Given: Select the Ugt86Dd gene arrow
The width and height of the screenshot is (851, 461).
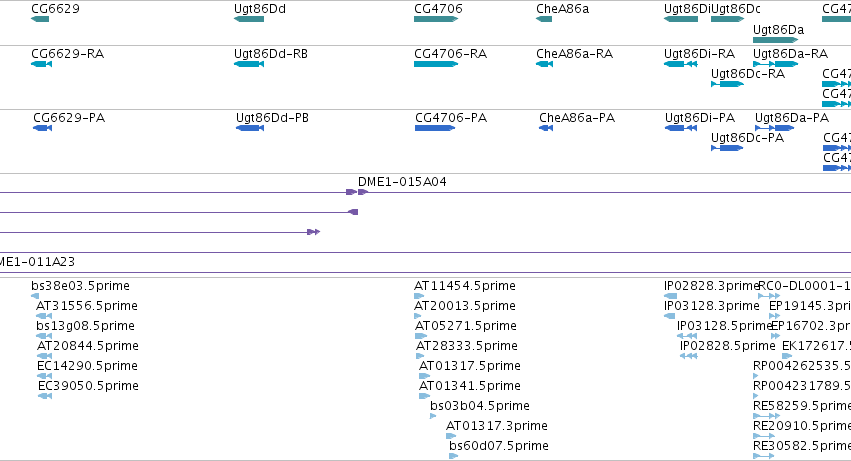Looking at the screenshot, I should pos(249,19).
